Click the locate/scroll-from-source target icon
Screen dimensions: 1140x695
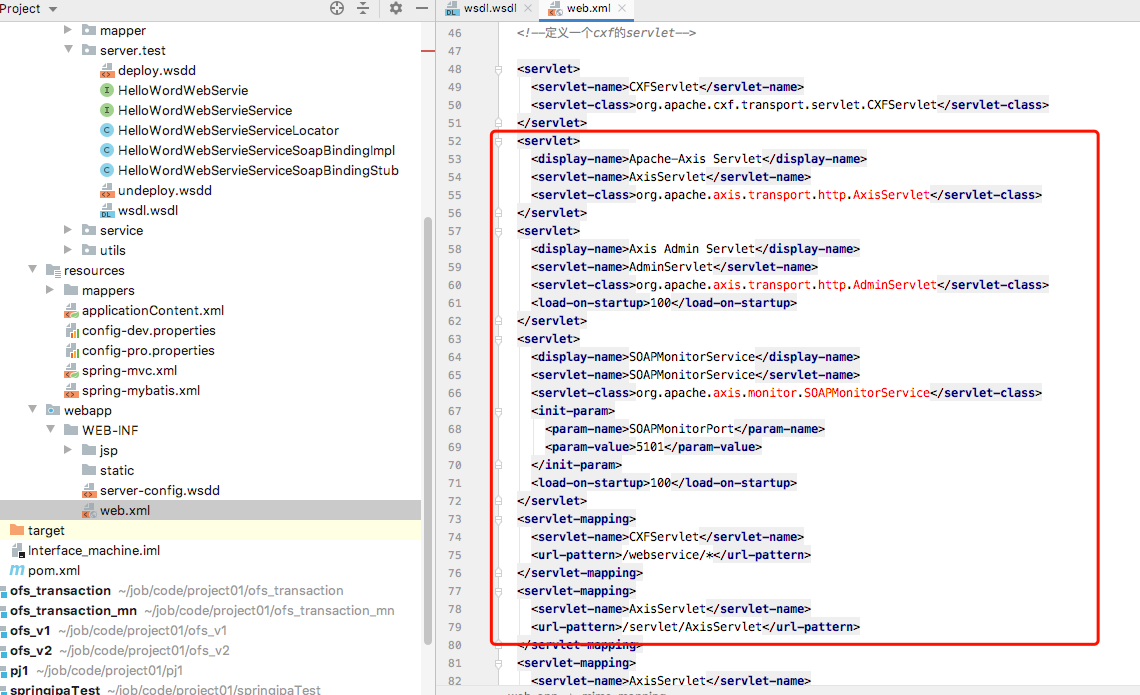tap(337, 8)
